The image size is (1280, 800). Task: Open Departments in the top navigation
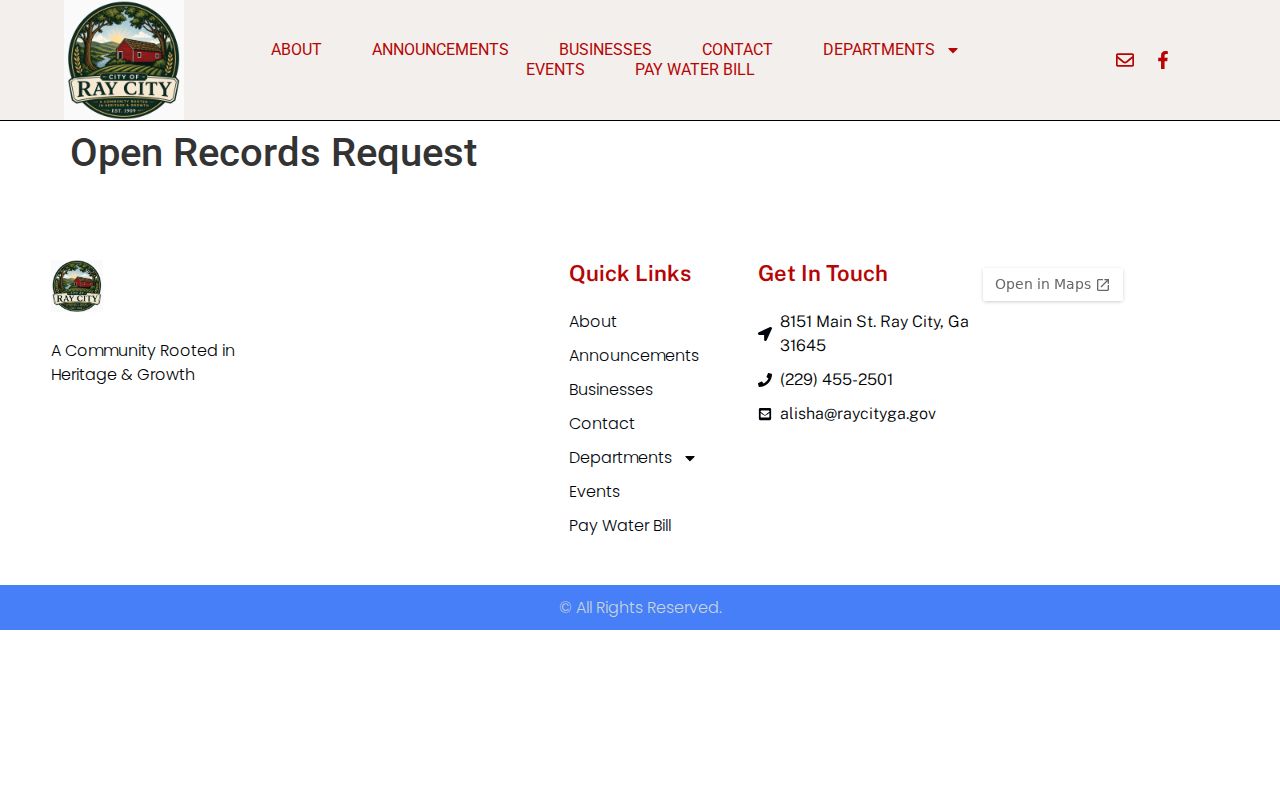pos(879,50)
